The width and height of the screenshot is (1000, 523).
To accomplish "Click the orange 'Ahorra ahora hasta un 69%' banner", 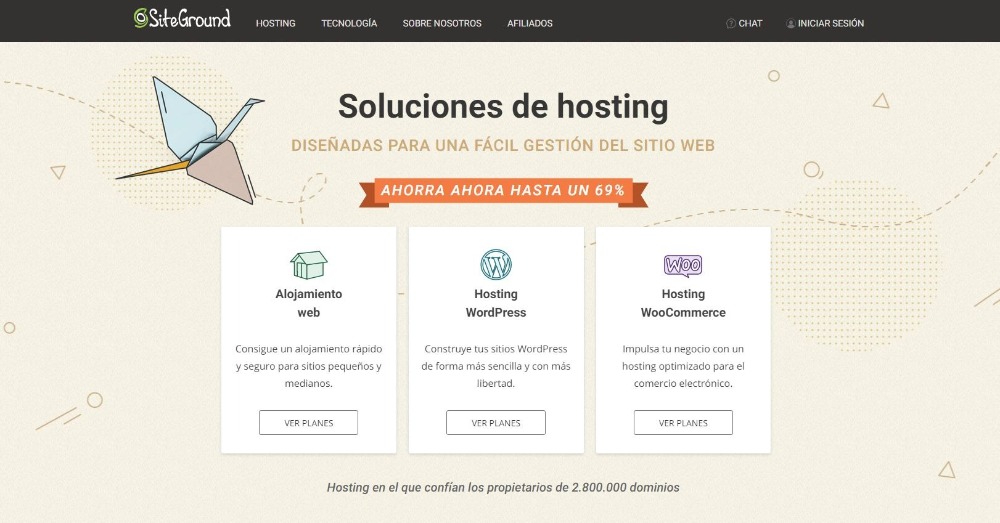I will click(x=503, y=191).
